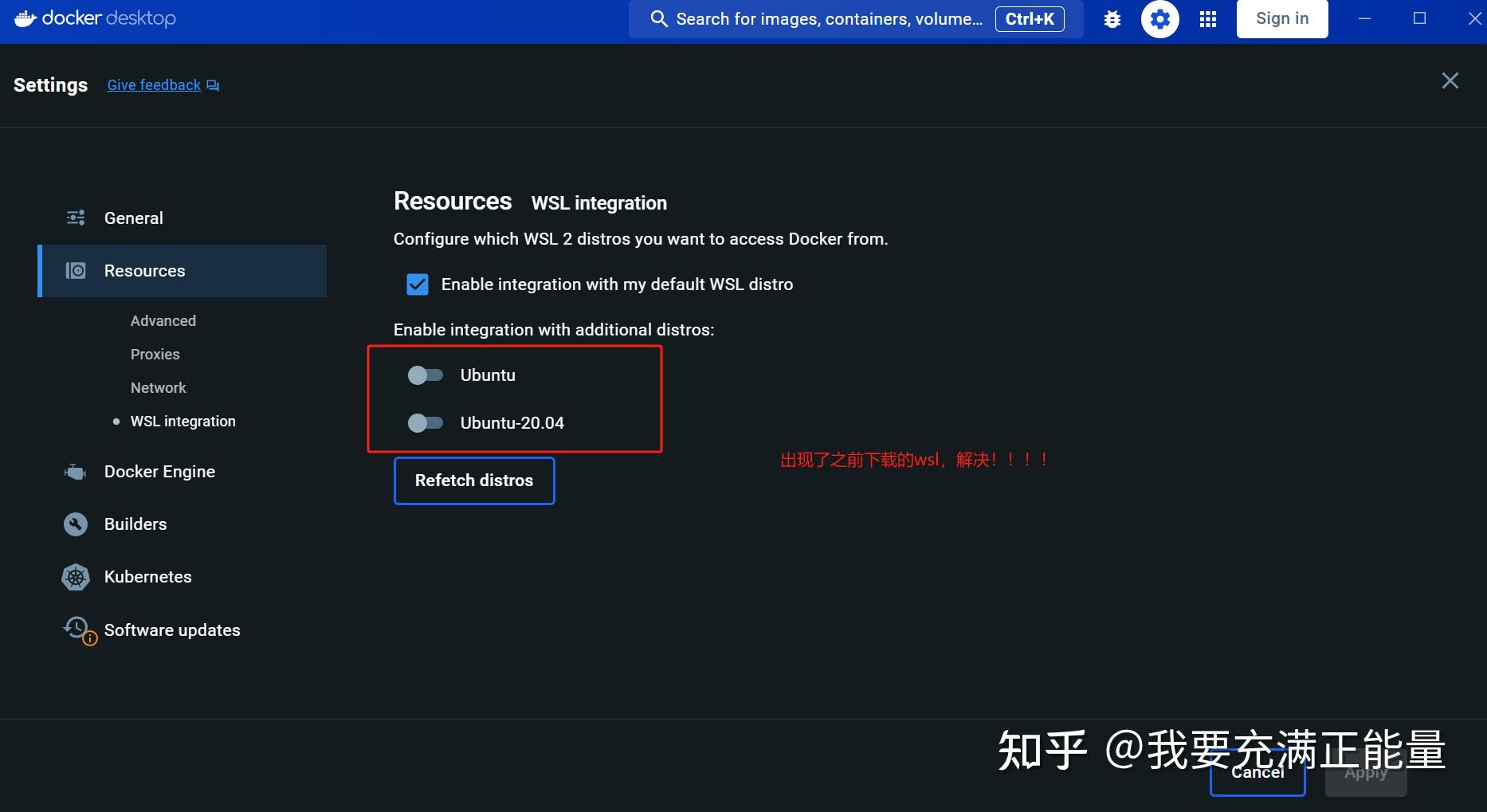Open the Network subsection
This screenshot has width=1487, height=812.
coord(159,388)
